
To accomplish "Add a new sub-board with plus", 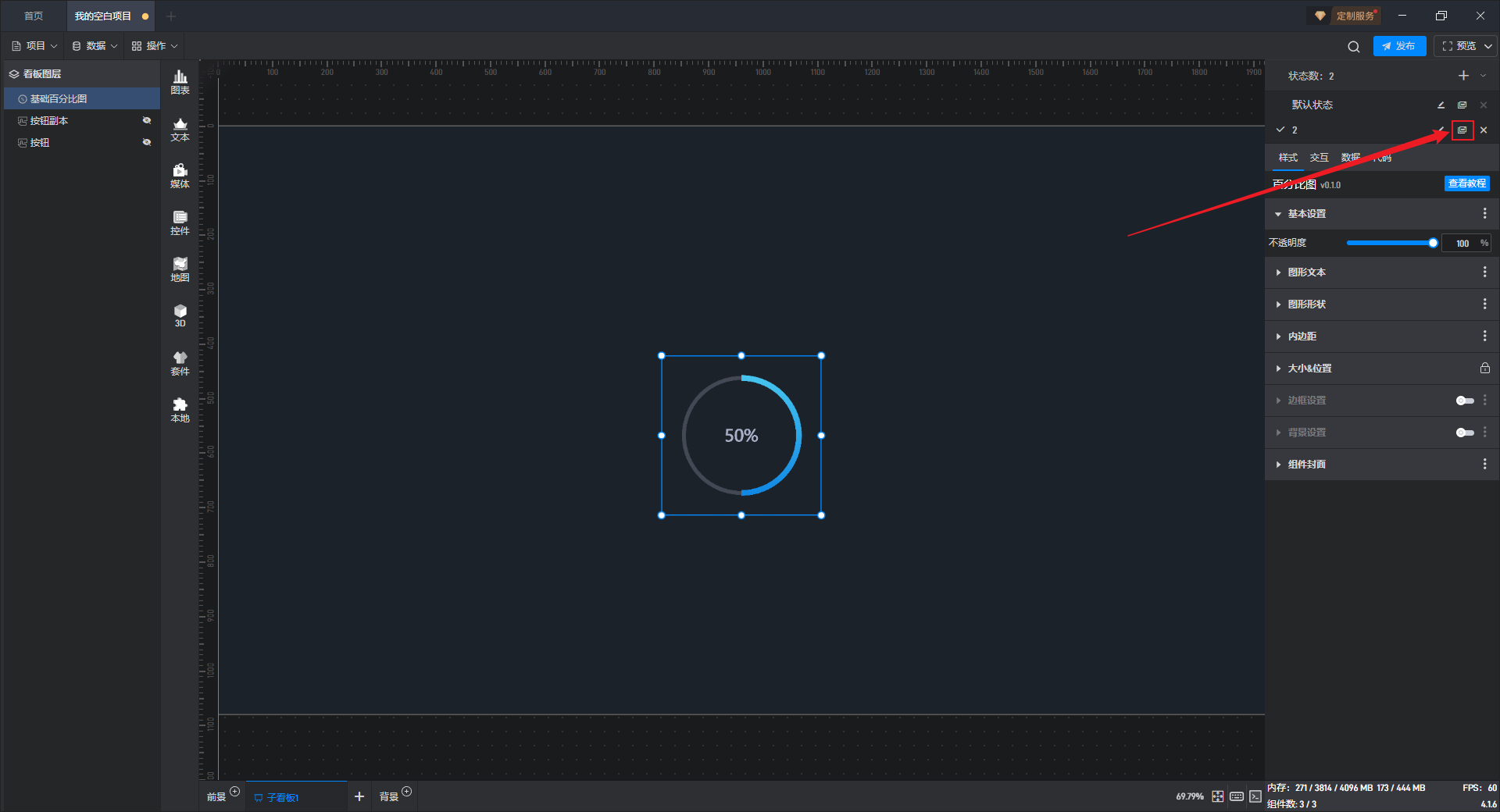I will coord(359,796).
